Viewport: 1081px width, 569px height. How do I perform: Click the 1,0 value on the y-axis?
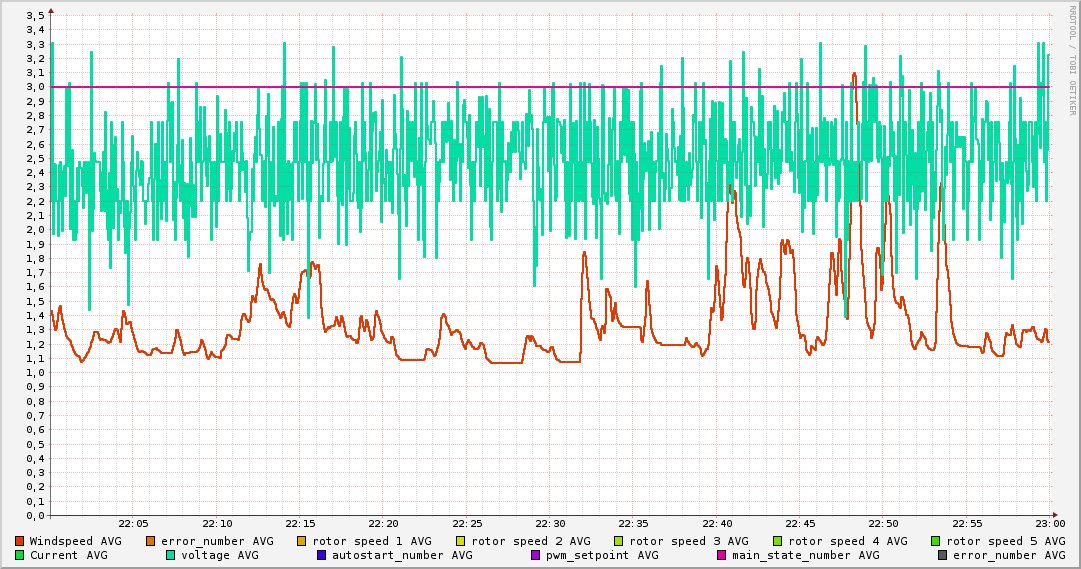click(35, 373)
